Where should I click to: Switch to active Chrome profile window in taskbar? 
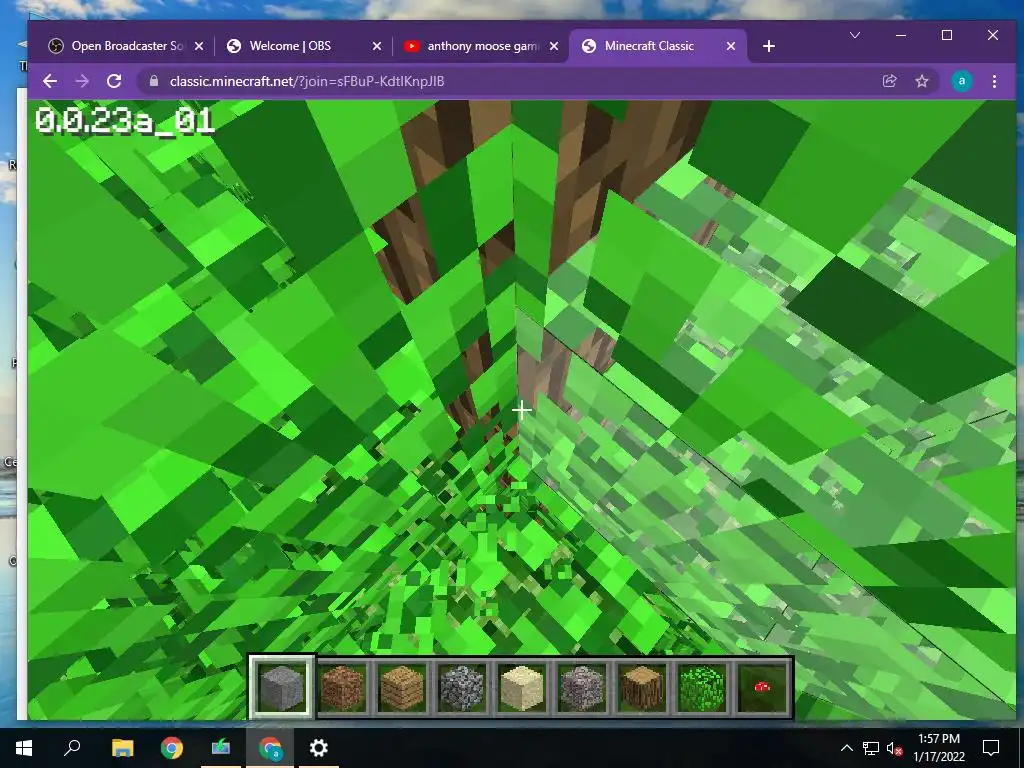point(270,748)
